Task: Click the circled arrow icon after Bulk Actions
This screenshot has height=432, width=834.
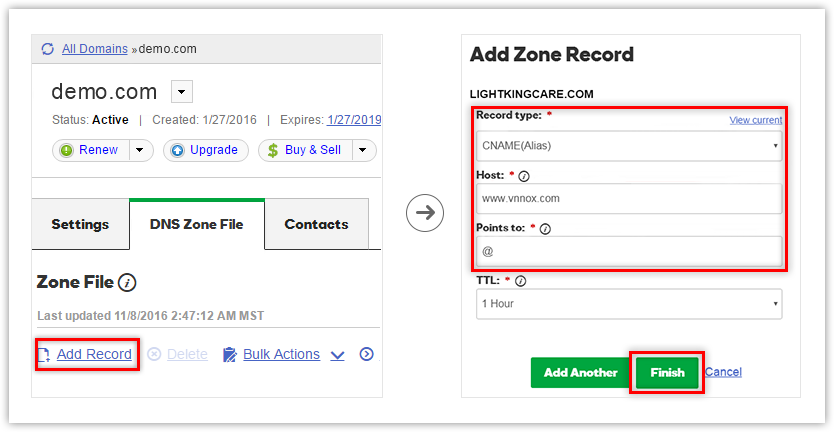Action: 366,354
